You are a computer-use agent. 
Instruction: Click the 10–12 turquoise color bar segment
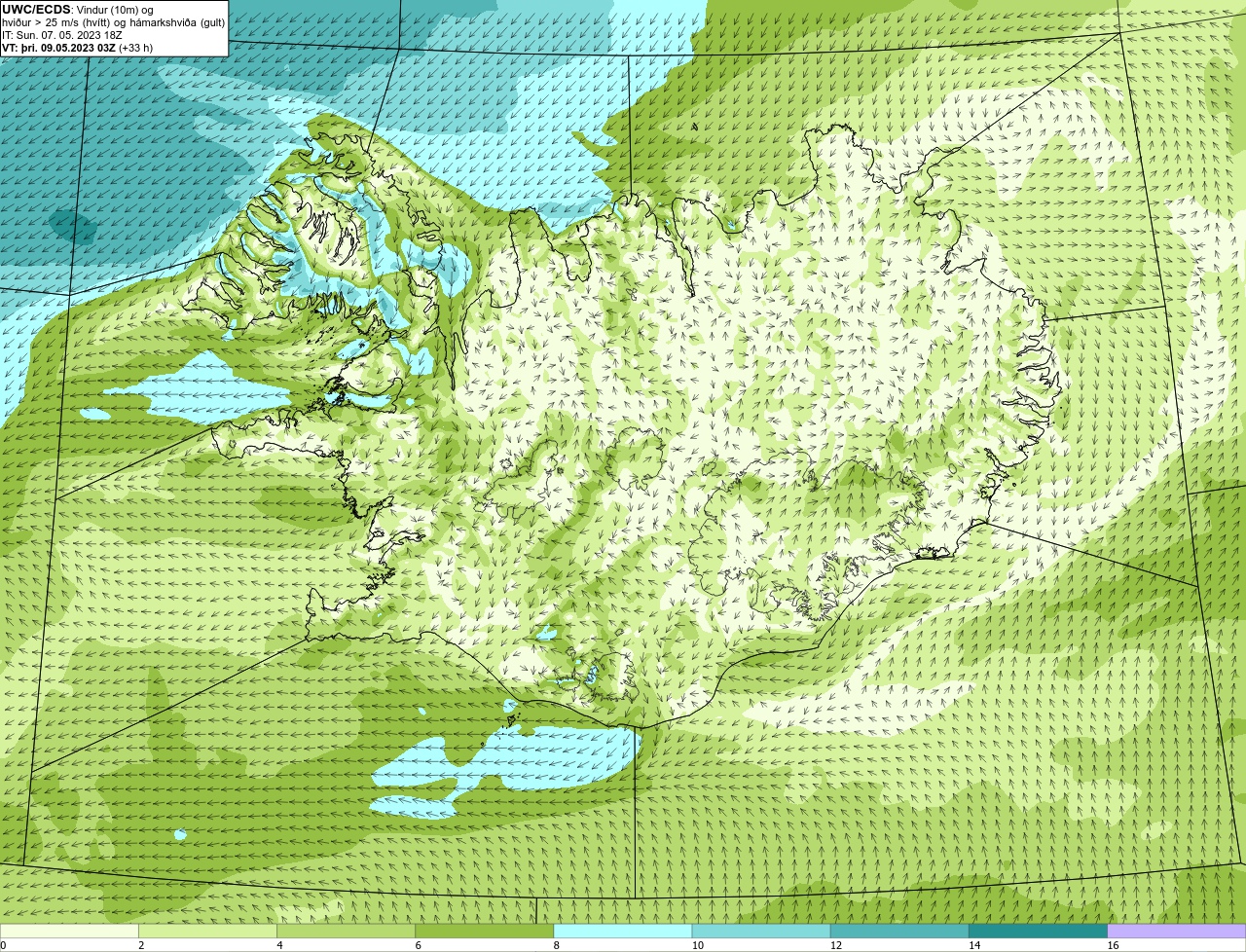tap(761, 932)
